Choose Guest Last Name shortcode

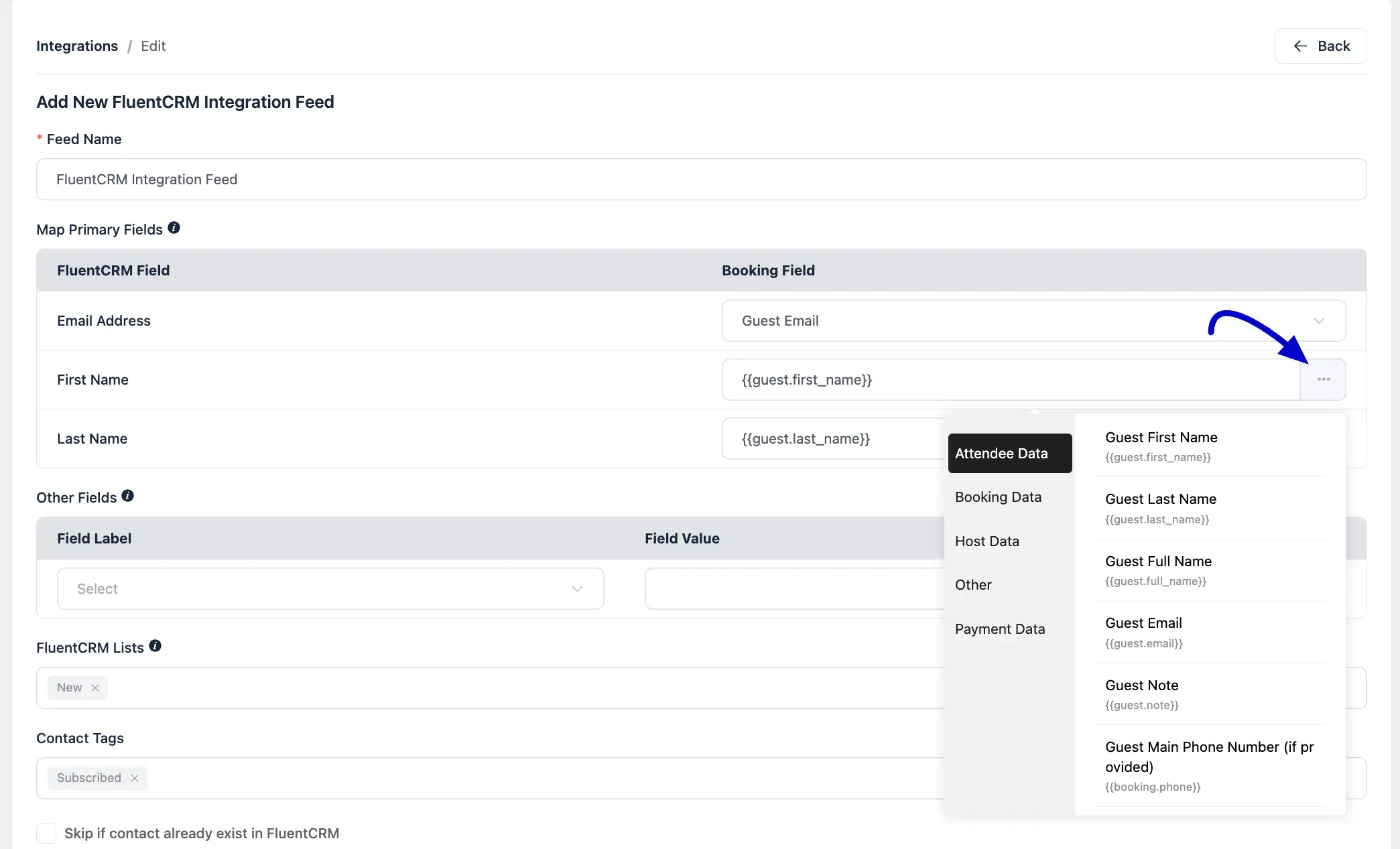click(1210, 508)
